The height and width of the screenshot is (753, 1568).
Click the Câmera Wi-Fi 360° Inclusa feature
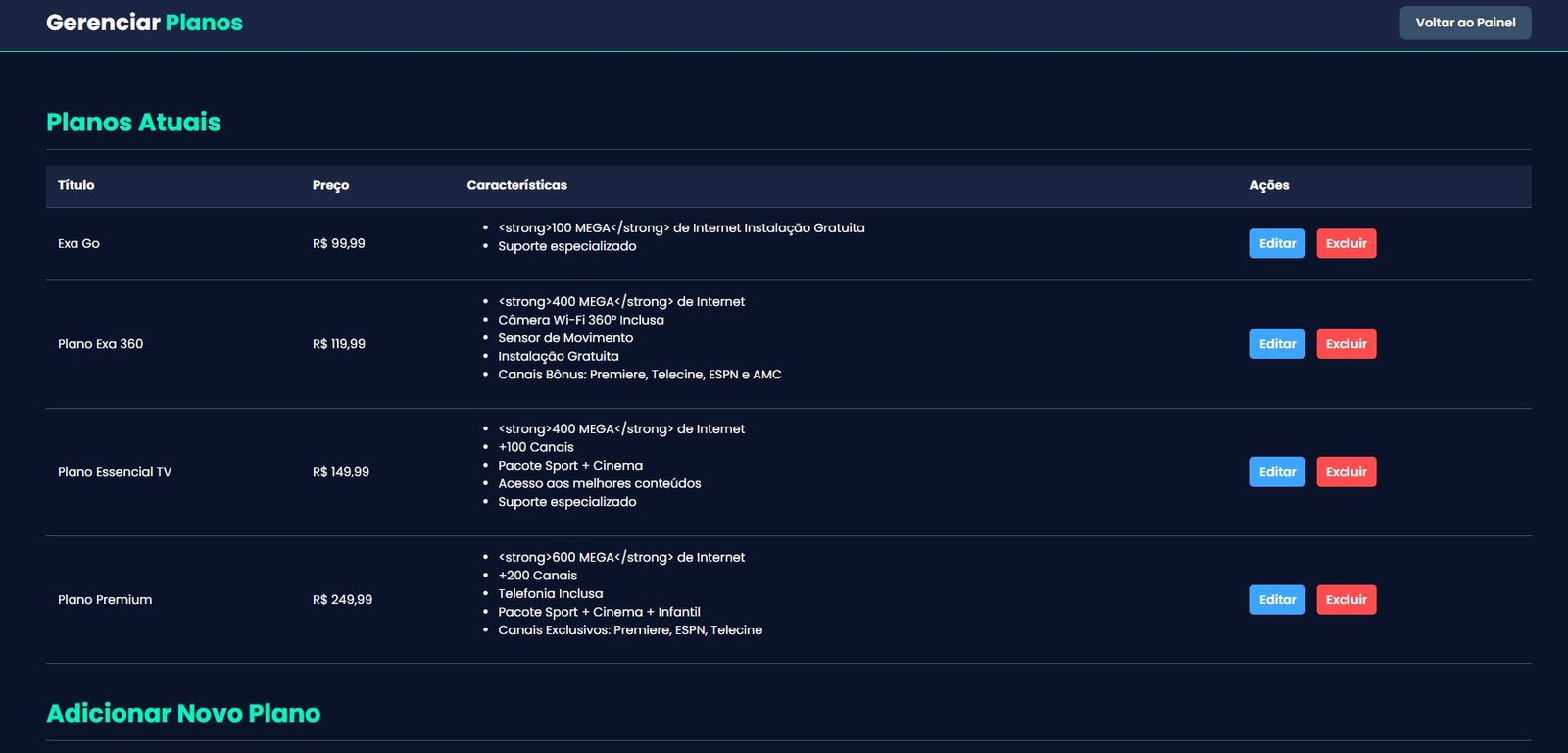[x=580, y=320]
